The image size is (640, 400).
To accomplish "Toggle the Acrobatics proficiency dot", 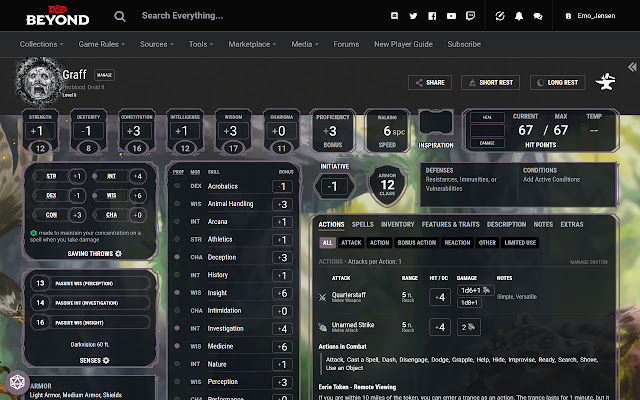I will point(178,186).
